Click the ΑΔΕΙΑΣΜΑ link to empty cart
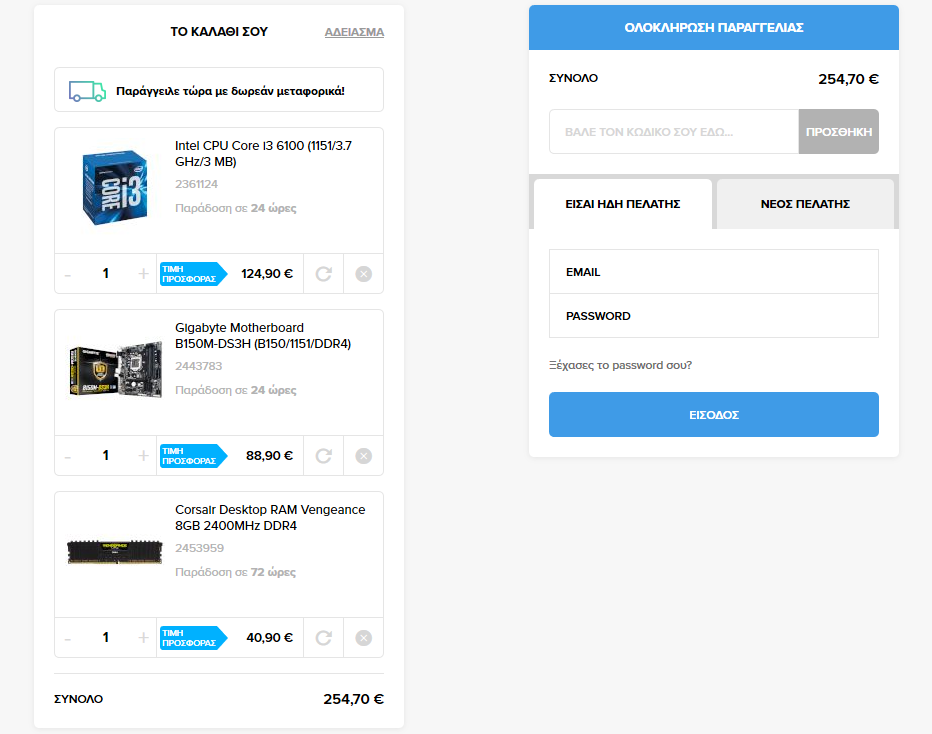932x734 pixels. [354, 32]
